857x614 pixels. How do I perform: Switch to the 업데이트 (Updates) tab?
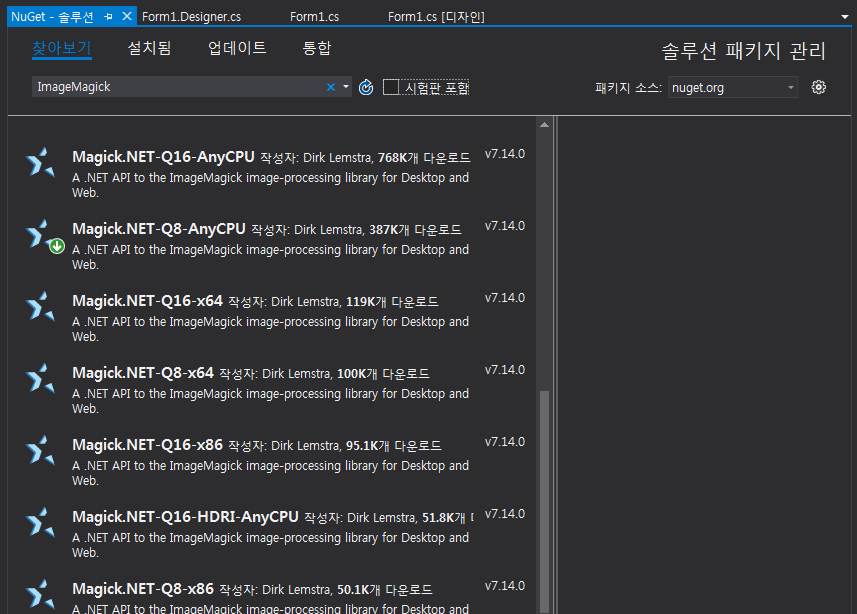click(x=237, y=48)
